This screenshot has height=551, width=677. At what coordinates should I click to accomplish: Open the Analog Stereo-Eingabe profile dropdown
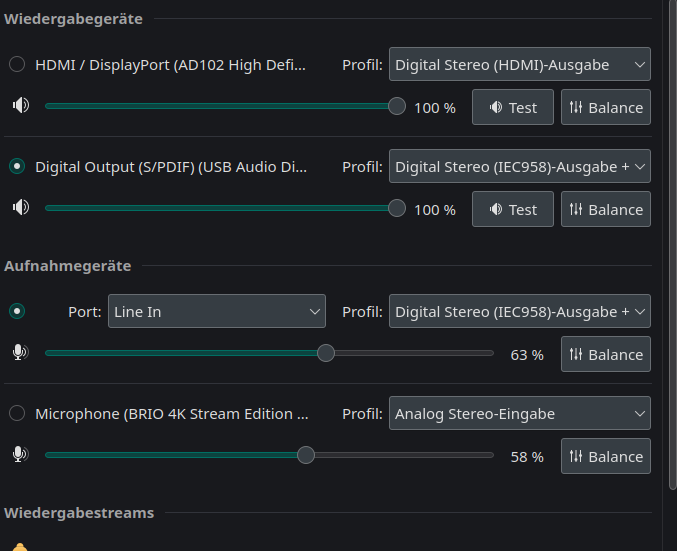(x=520, y=413)
